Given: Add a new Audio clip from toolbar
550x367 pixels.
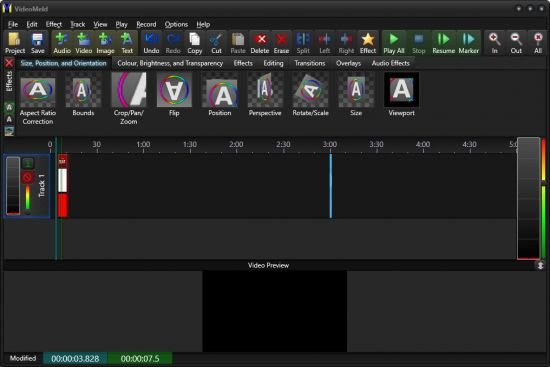Looking at the screenshot, I should [62, 43].
